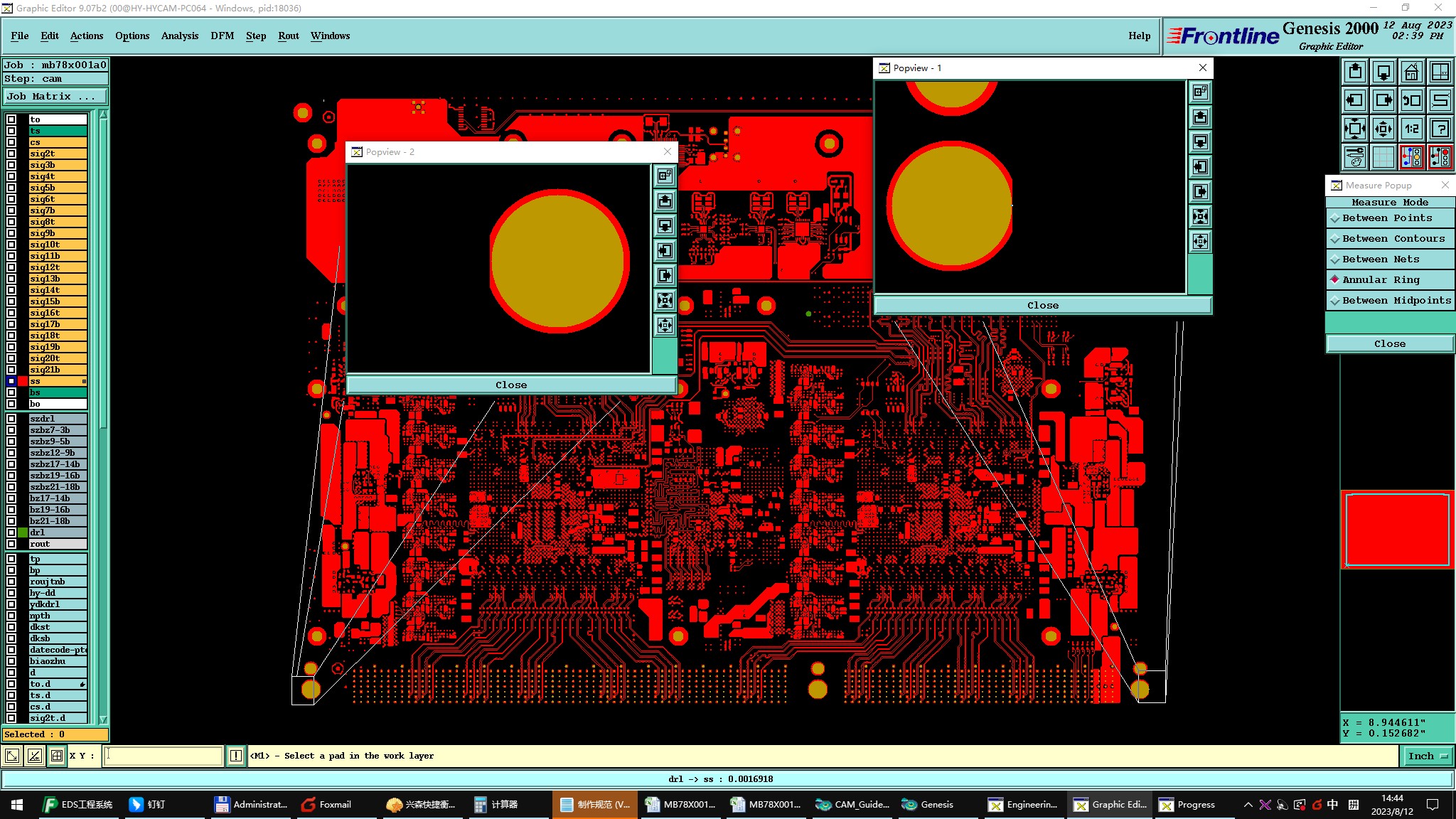Open the DFM menu

(222, 36)
